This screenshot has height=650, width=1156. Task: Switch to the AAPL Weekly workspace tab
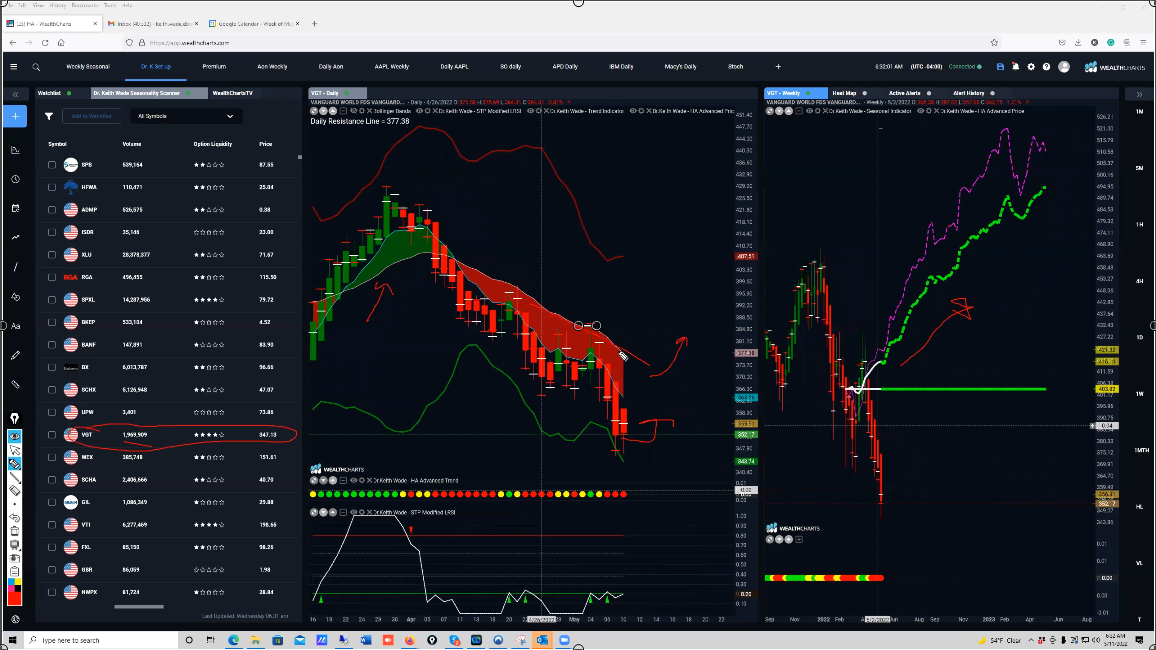(x=391, y=67)
